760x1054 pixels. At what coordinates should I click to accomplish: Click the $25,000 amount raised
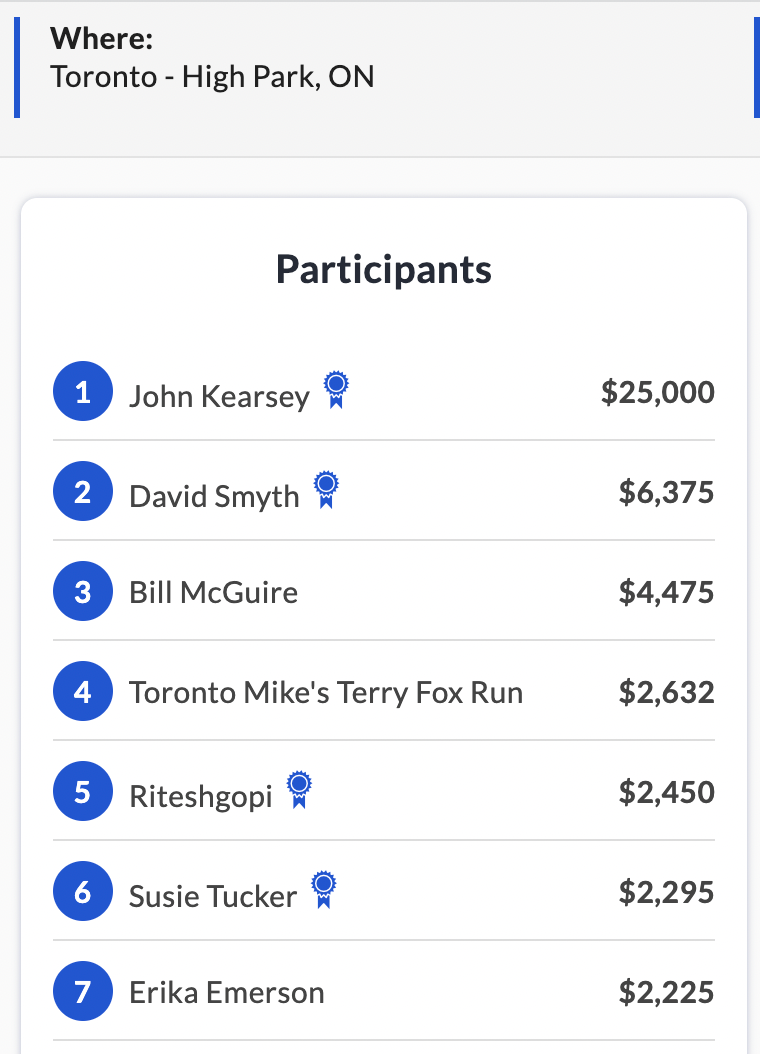(x=657, y=392)
